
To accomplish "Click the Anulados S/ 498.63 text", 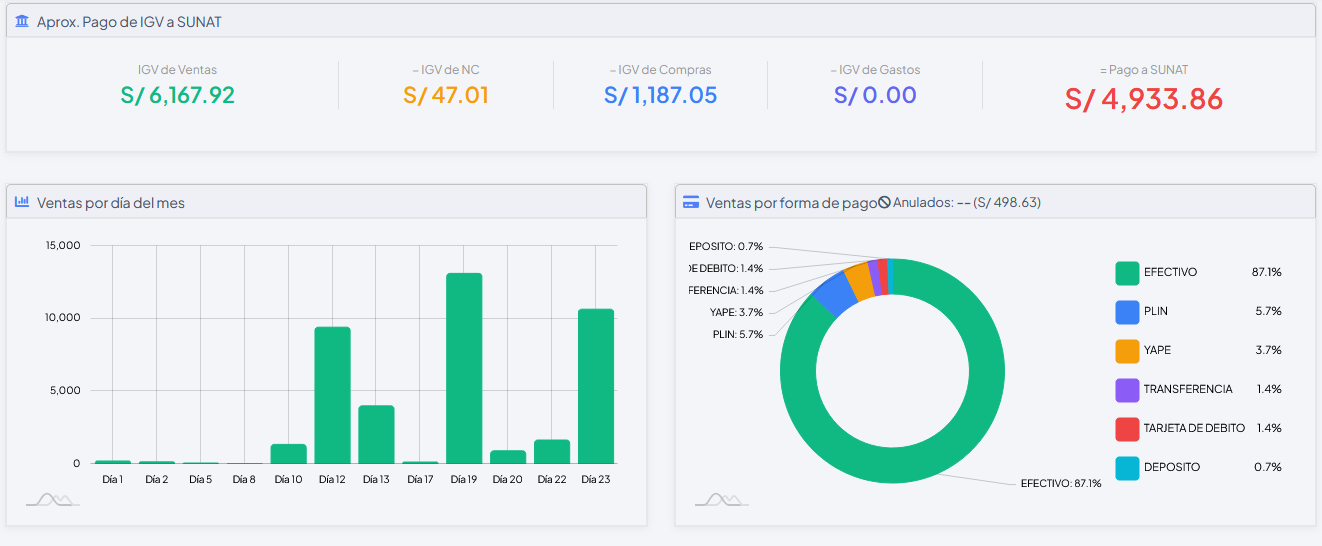I will click(x=966, y=202).
